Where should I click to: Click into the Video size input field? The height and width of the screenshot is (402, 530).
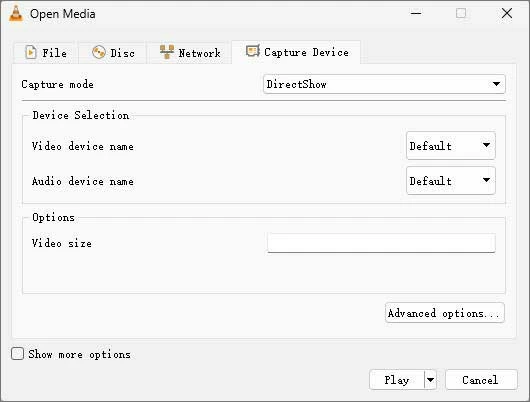click(381, 243)
